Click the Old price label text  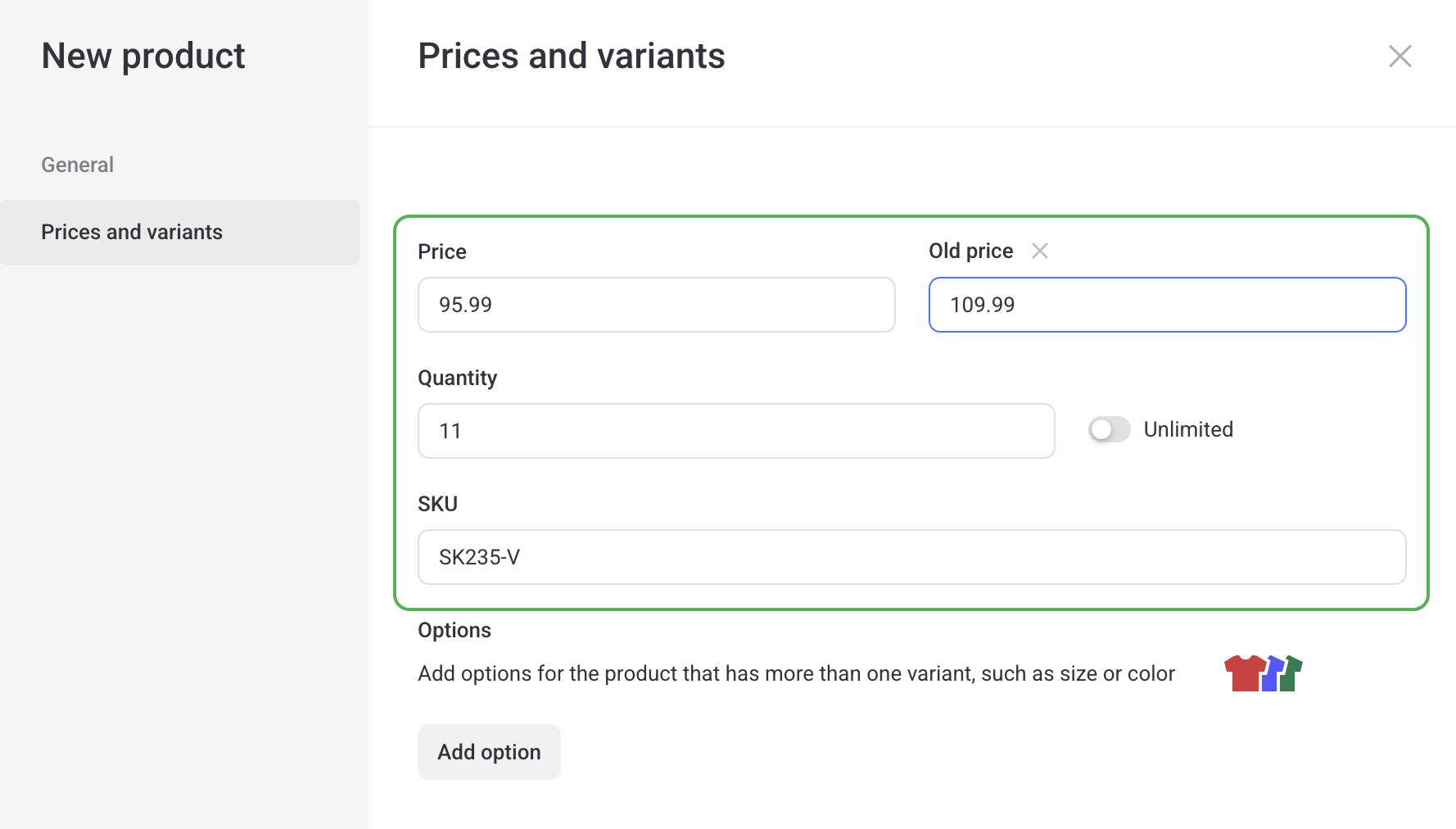(x=970, y=251)
